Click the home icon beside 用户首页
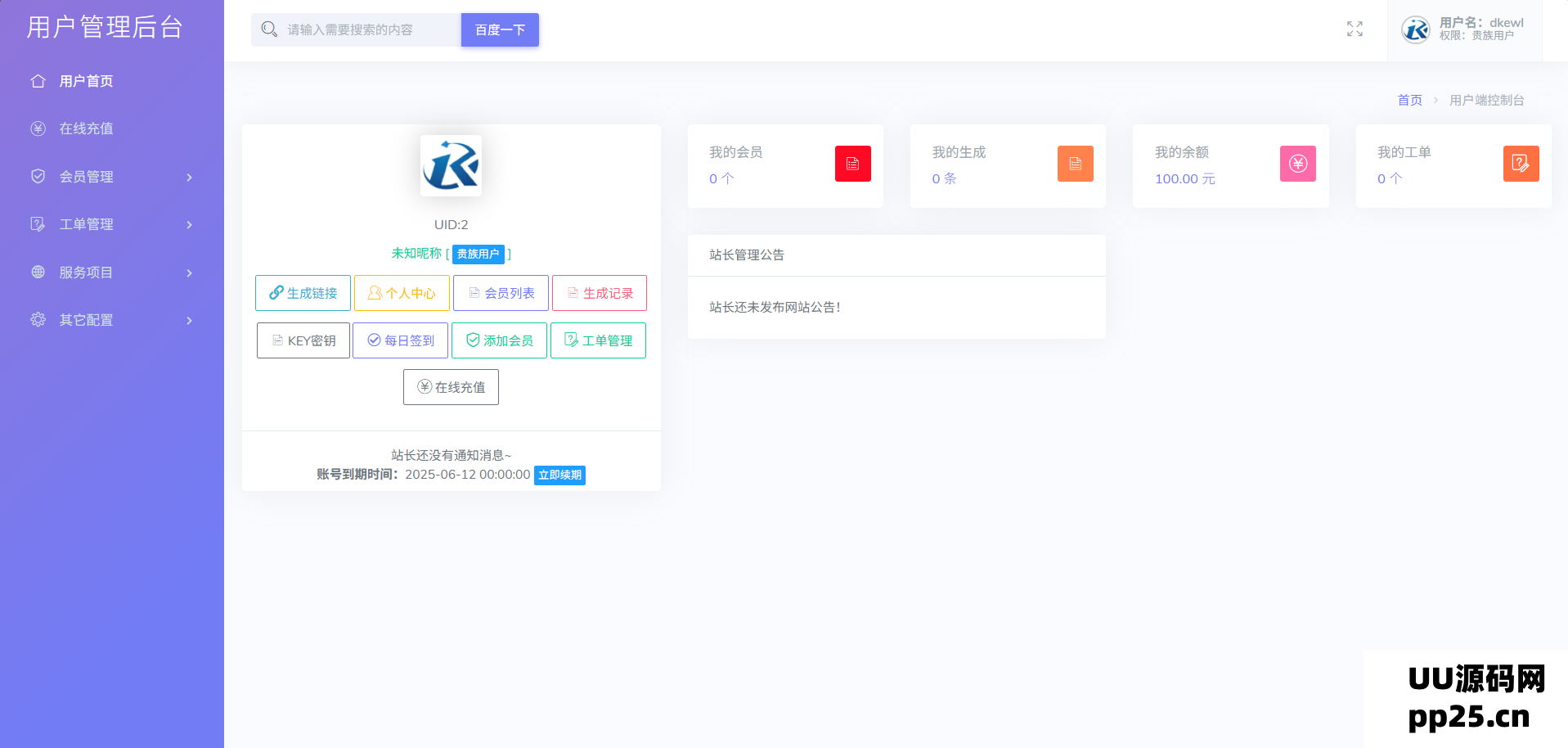 (x=38, y=81)
